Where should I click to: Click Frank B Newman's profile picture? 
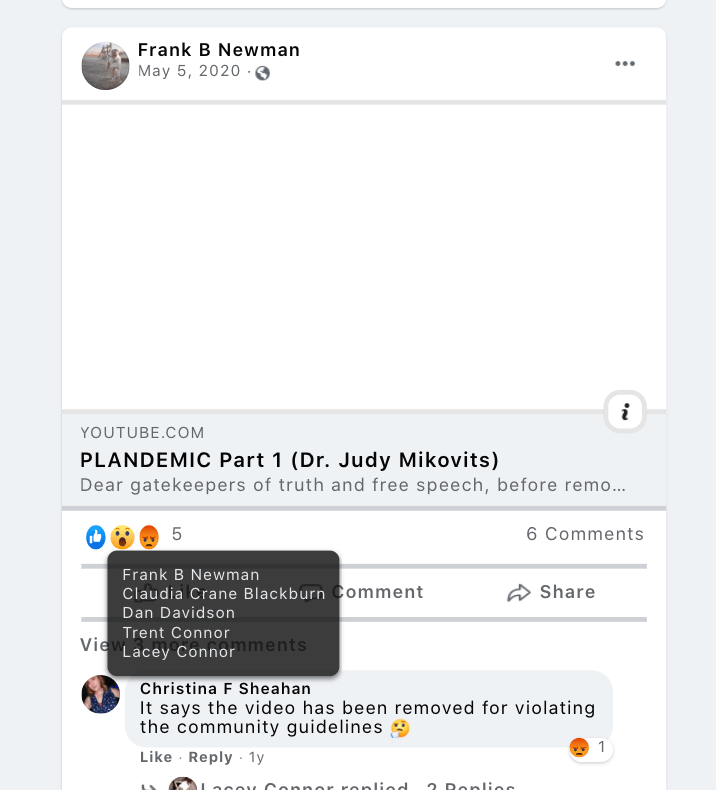click(x=105, y=66)
